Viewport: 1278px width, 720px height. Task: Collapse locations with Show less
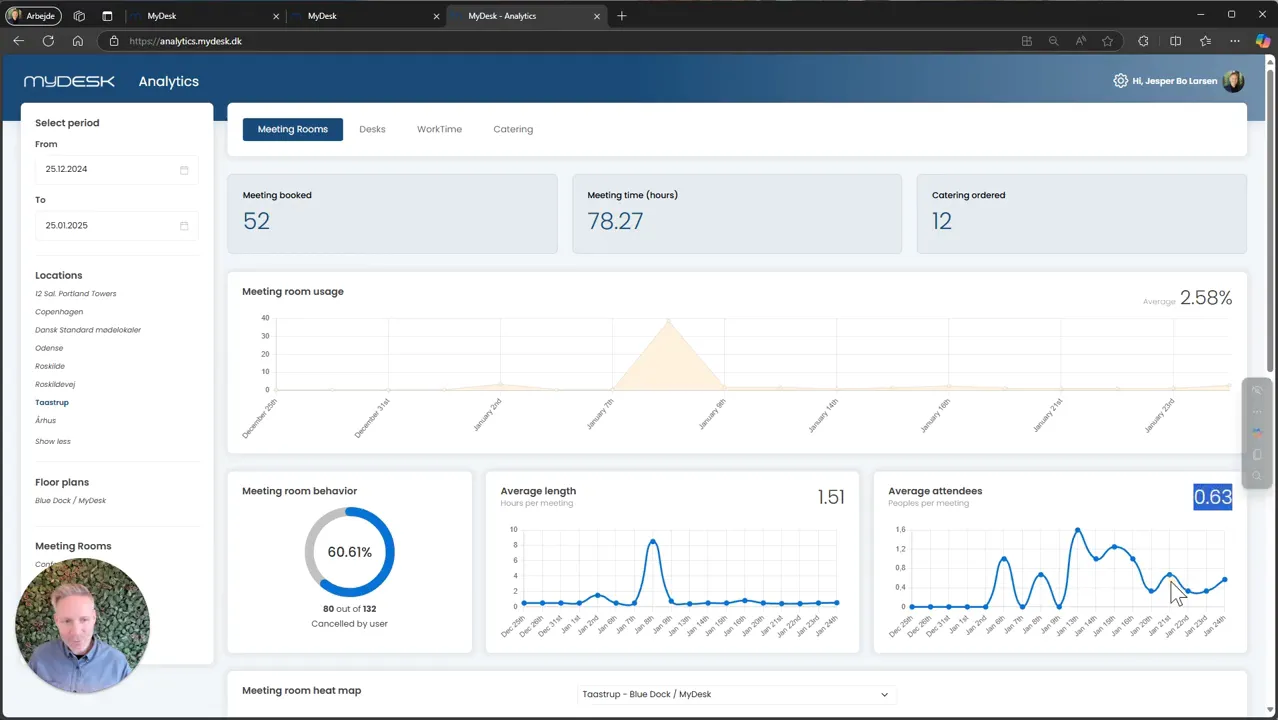coord(53,441)
